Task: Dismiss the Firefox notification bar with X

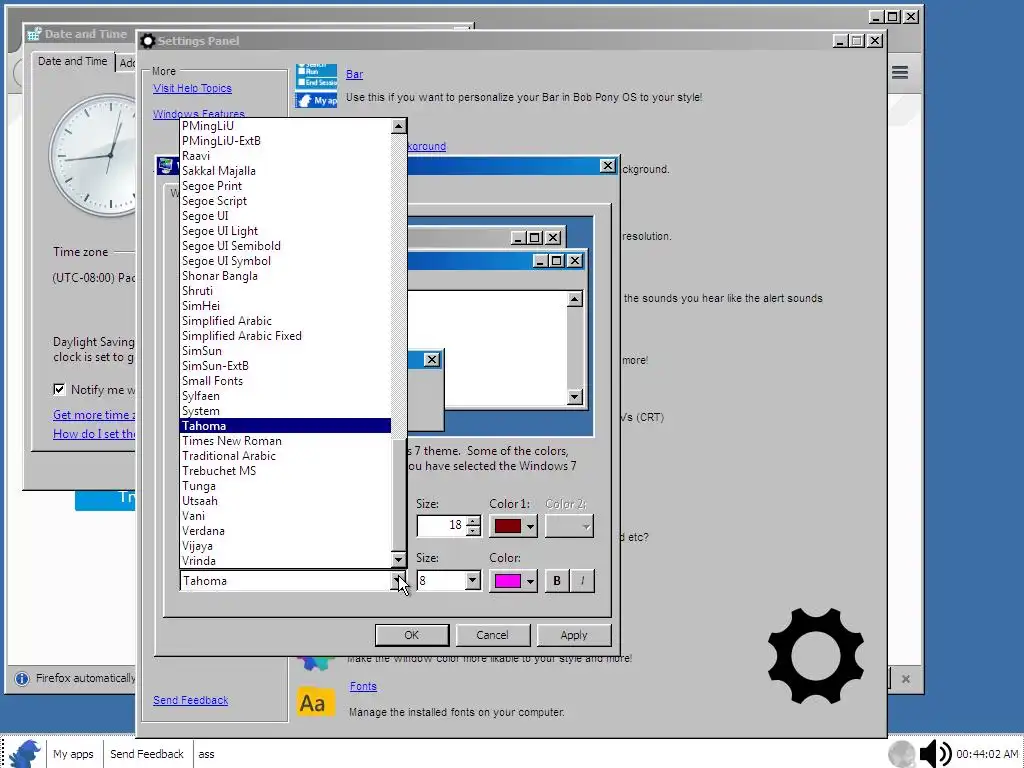Action: point(906,679)
